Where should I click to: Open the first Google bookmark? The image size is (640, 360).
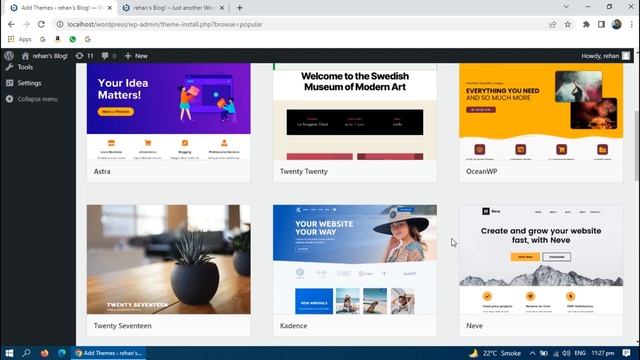[42, 39]
